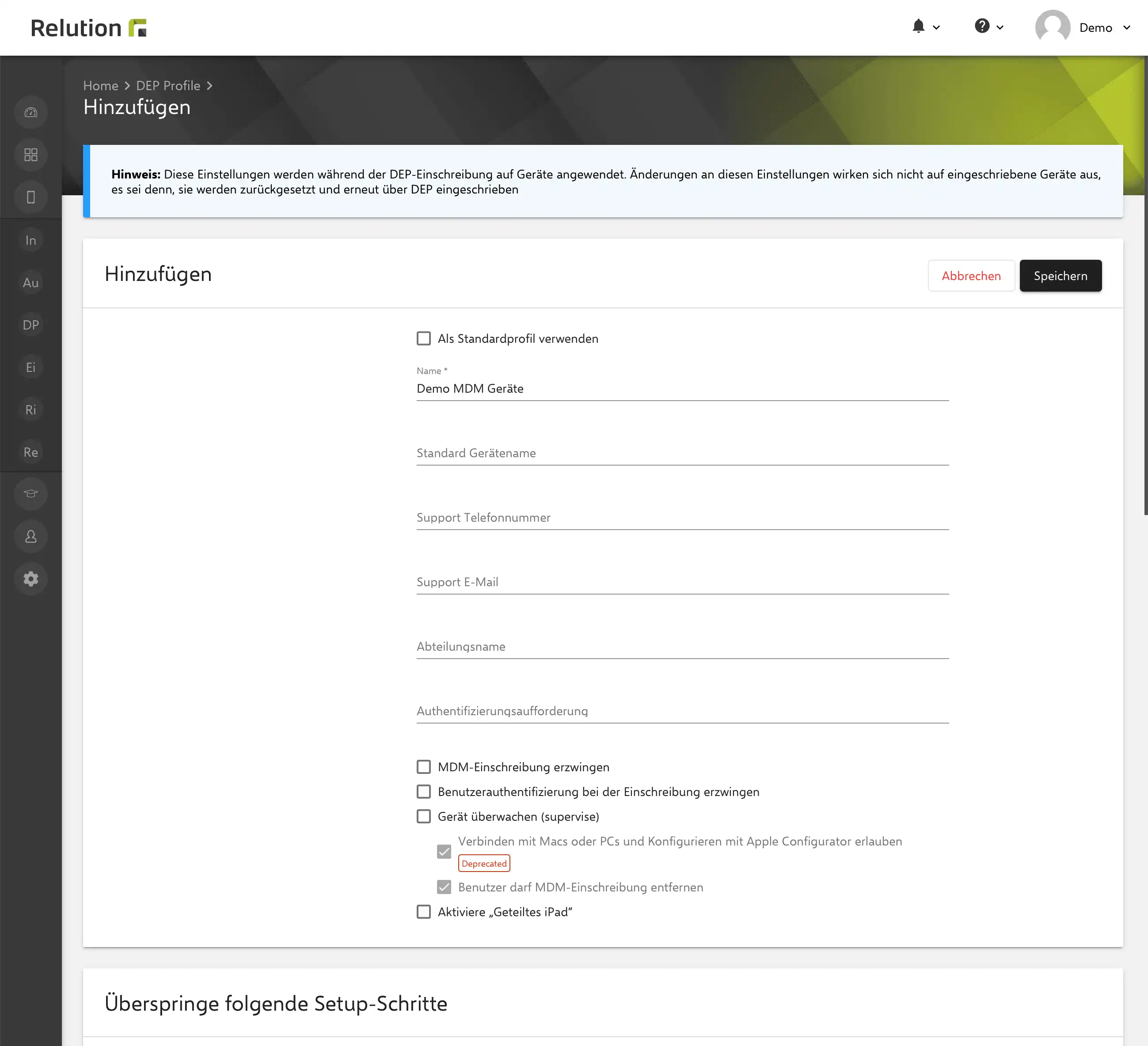Select the 'Ei' sidebar item
The width and height of the screenshot is (1148, 1046).
pyautogui.click(x=31, y=367)
